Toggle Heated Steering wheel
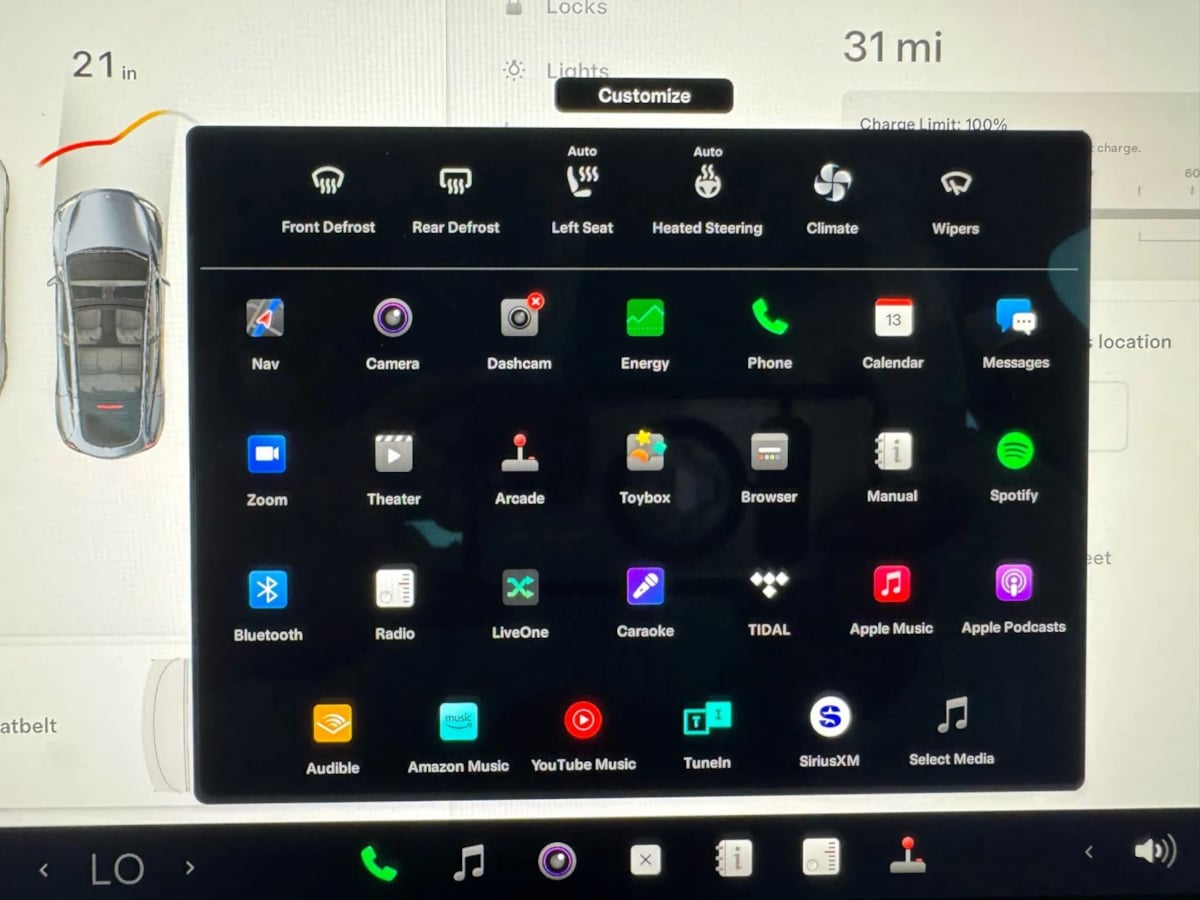The image size is (1200, 900). pyautogui.click(x=707, y=184)
